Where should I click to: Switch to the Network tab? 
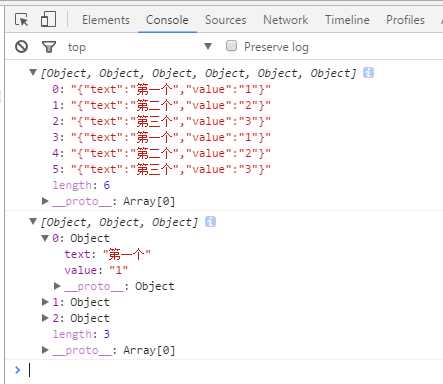(286, 20)
